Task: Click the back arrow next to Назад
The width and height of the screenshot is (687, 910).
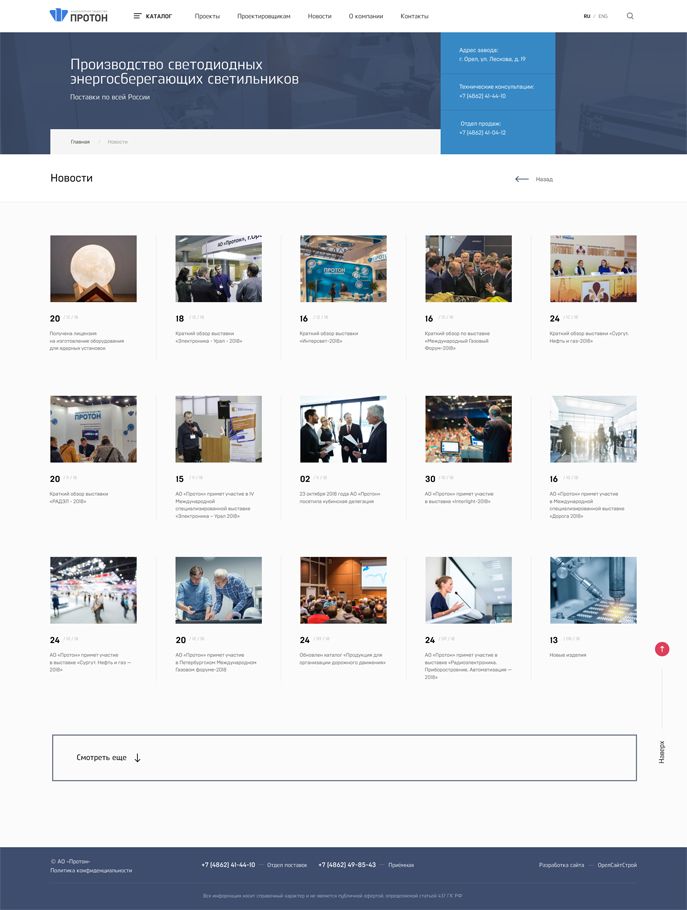Action: [x=521, y=179]
